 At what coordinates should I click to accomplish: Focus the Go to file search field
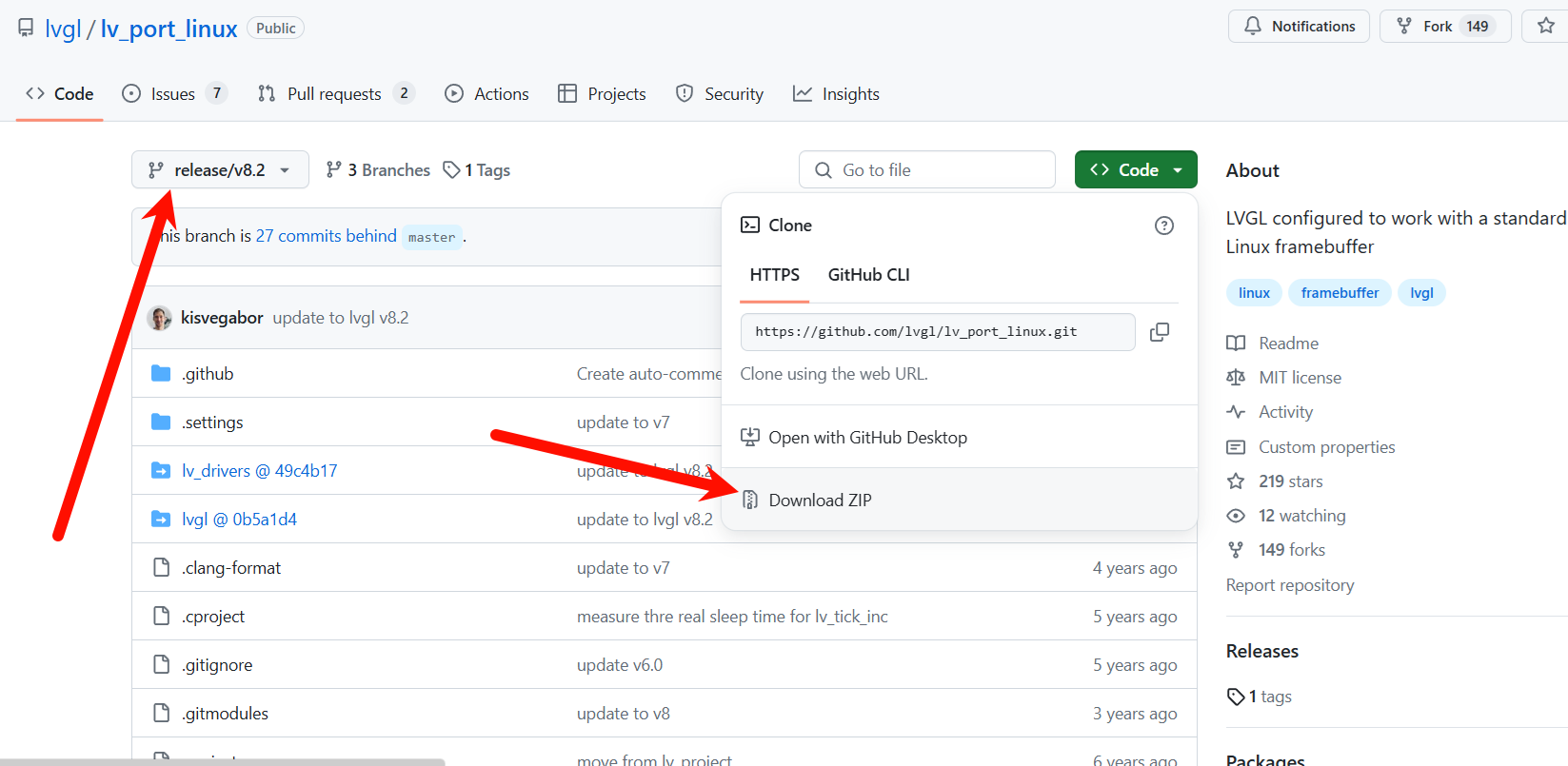tap(927, 169)
